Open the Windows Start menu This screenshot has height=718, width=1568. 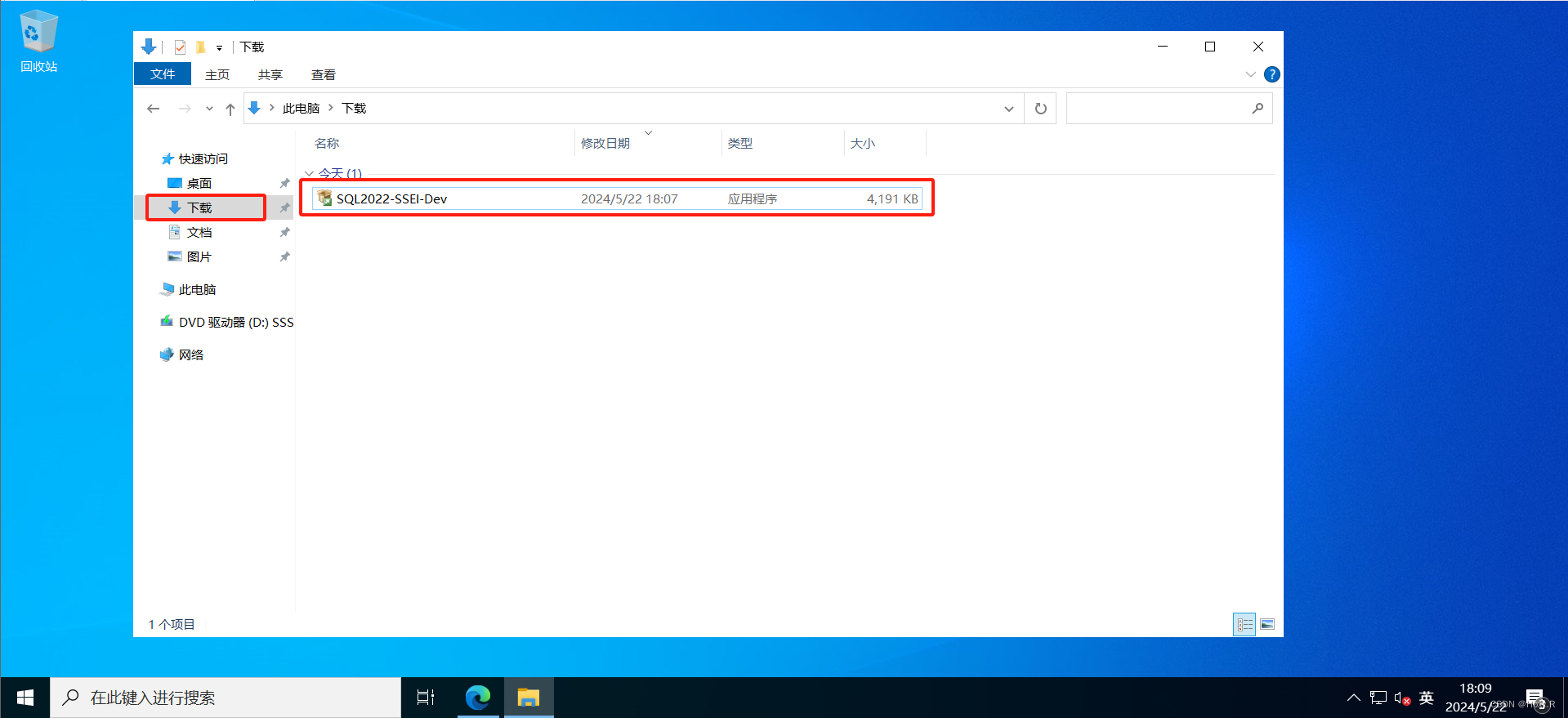click(x=25, y=698)
